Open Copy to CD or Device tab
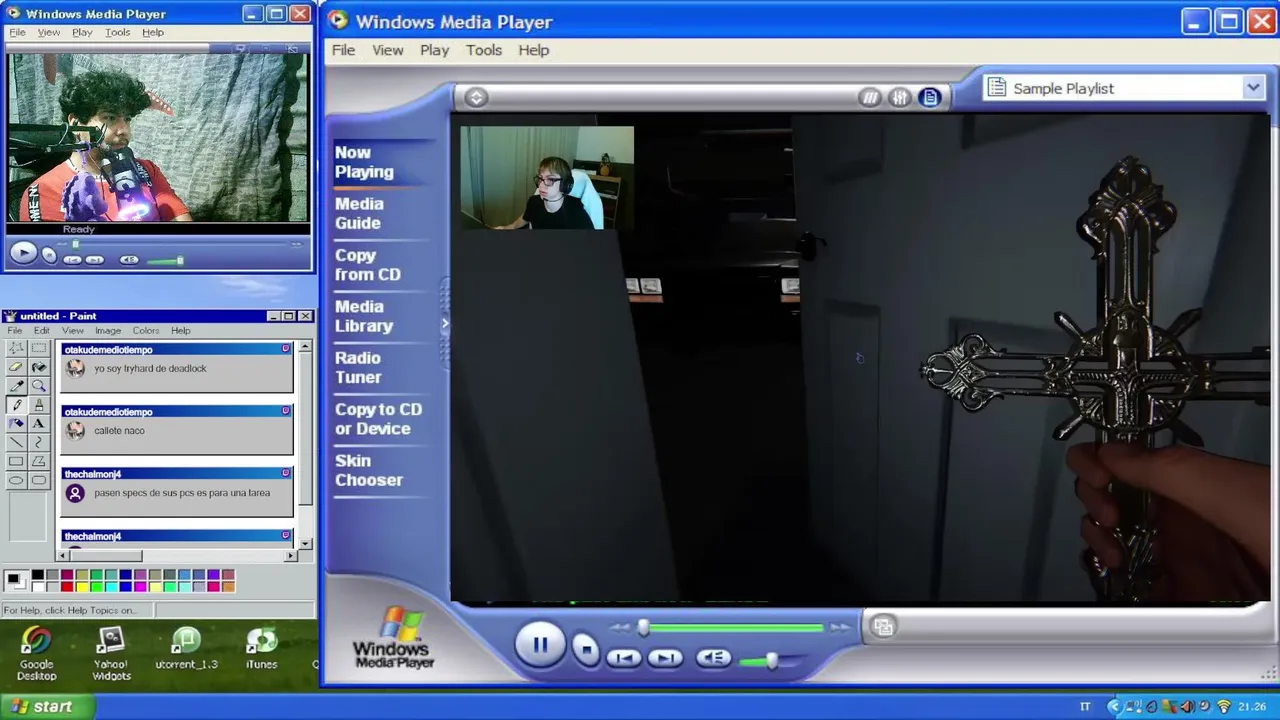 point(378,419)
